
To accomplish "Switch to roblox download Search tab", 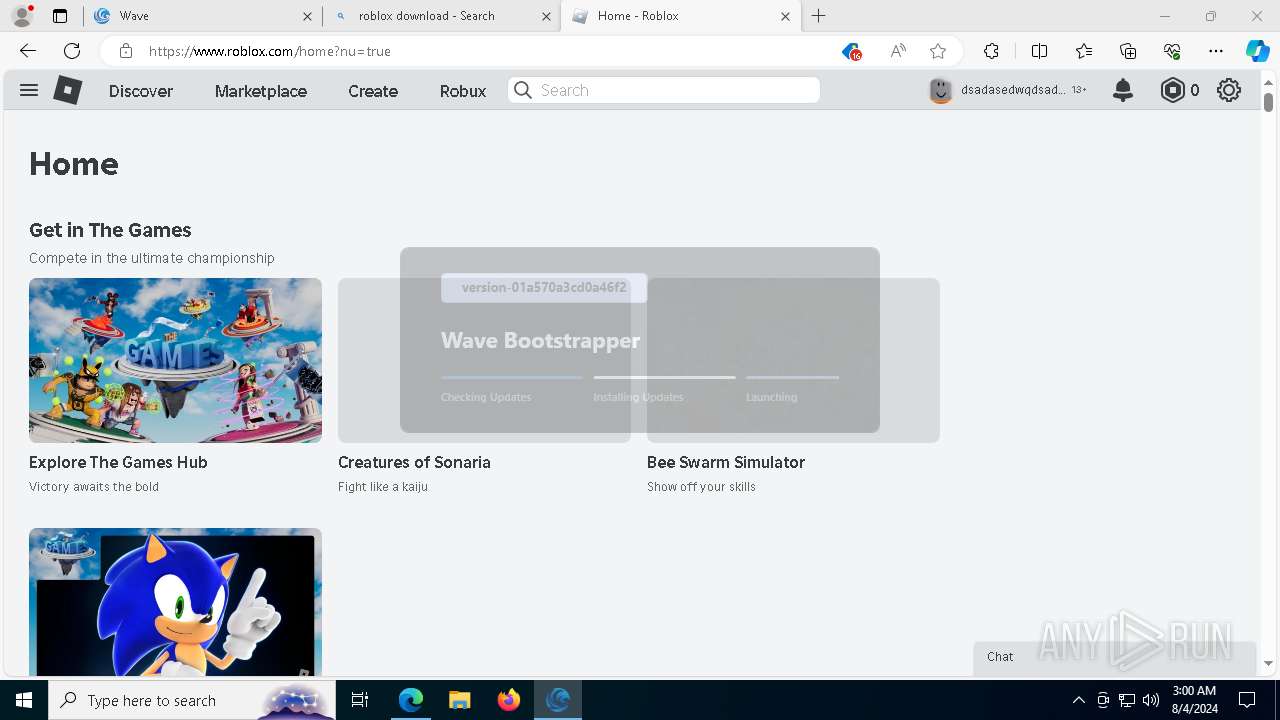I will pyautogui.click(x=442, y=16).
